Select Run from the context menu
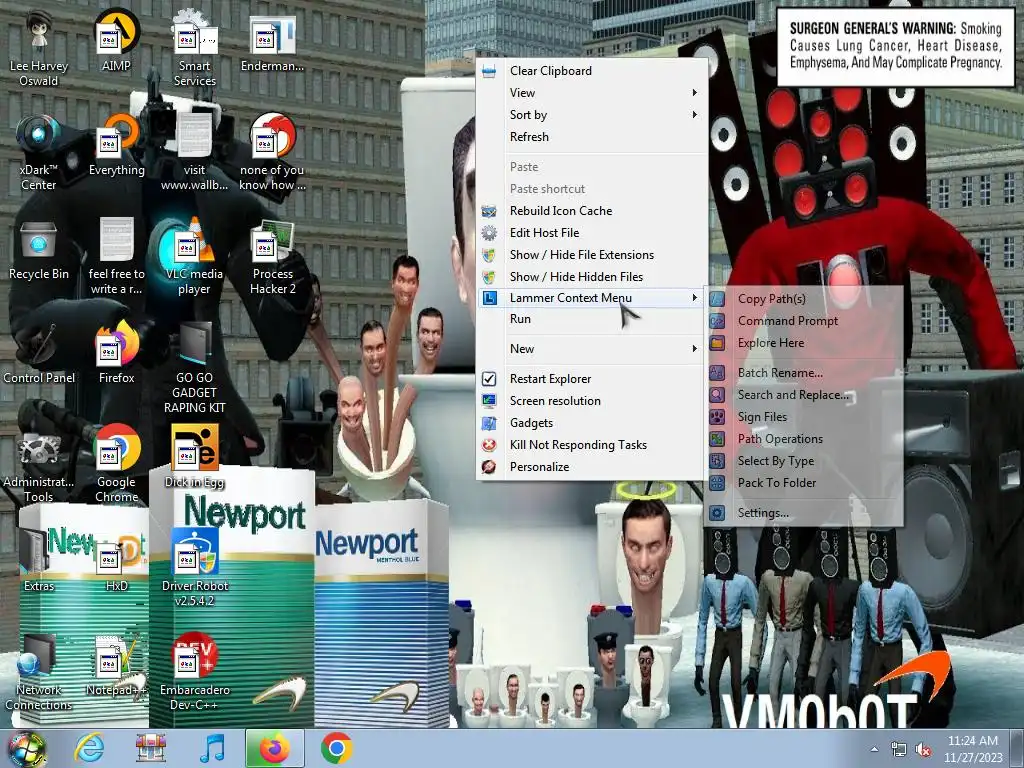1024x768 pixels. point(592,319)
